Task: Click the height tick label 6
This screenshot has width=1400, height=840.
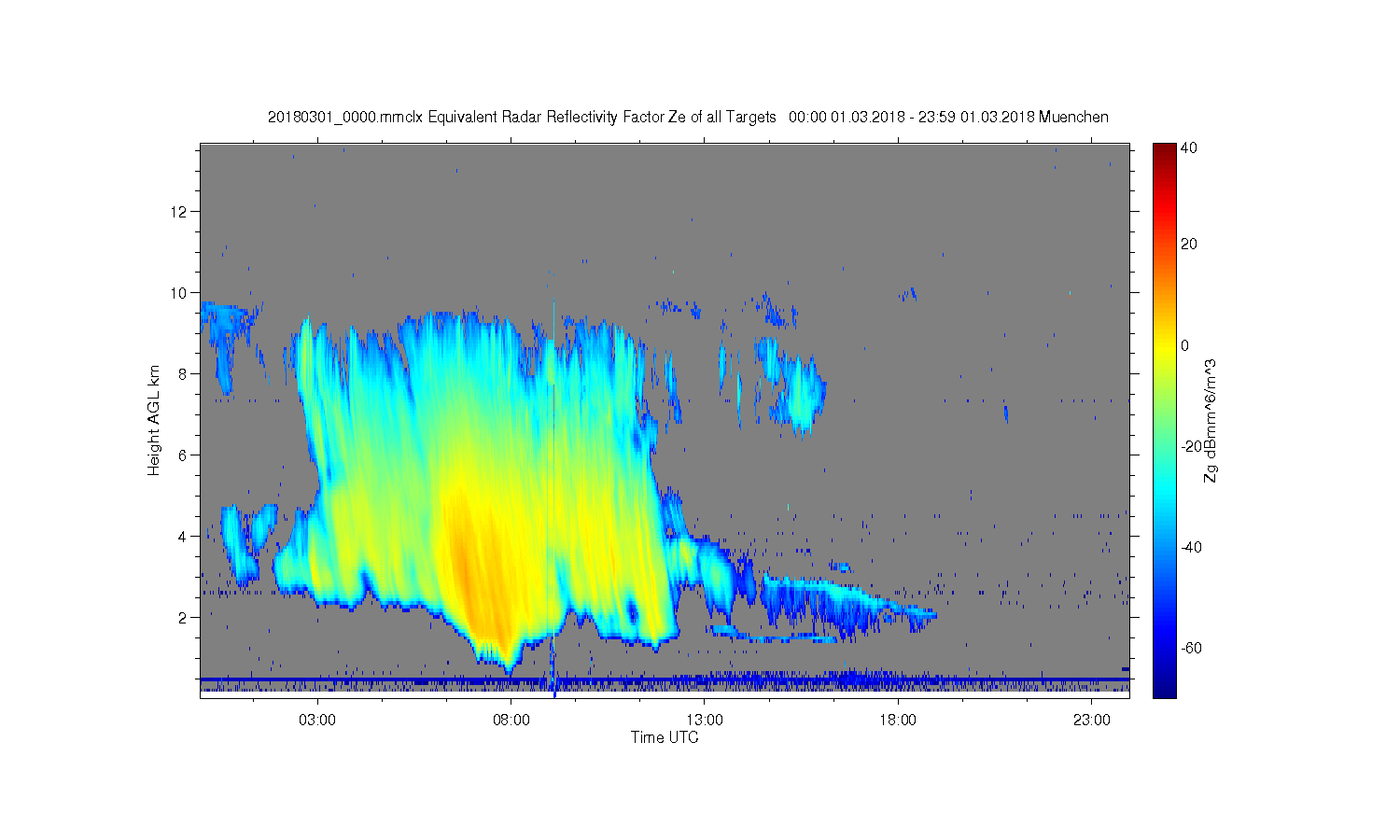Action: coord(183,455)
